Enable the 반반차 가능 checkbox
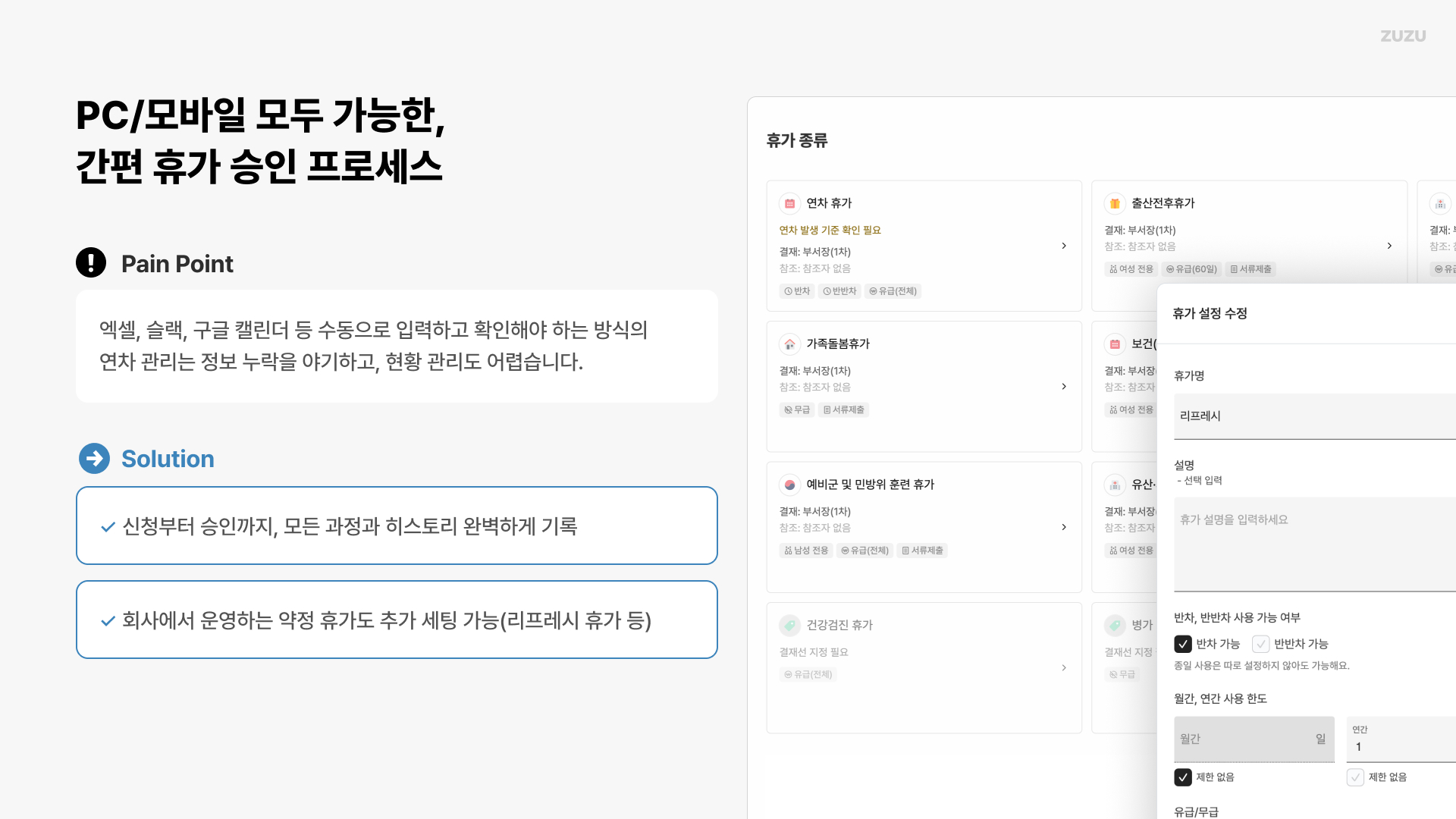The height and width of the screenshot is (819, 1456). (x=1261, y=644)
